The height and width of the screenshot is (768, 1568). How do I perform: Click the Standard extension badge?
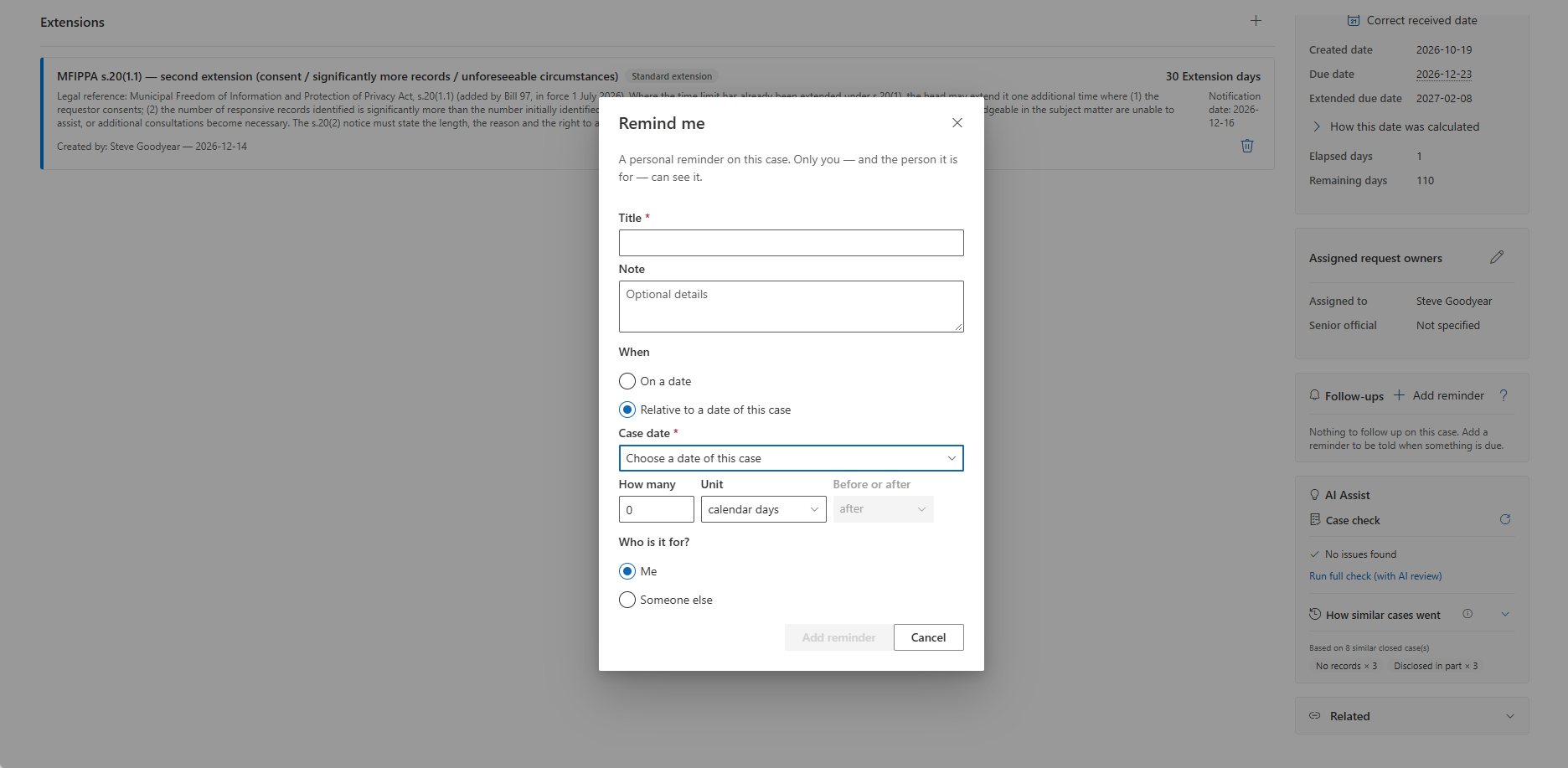(x=672, y=76)
